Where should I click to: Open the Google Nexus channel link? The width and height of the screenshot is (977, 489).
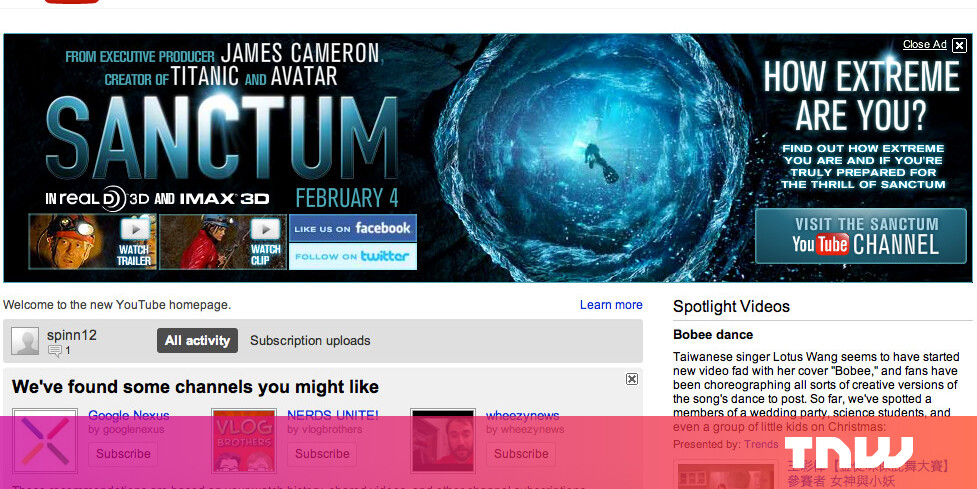tap(129, 415)
